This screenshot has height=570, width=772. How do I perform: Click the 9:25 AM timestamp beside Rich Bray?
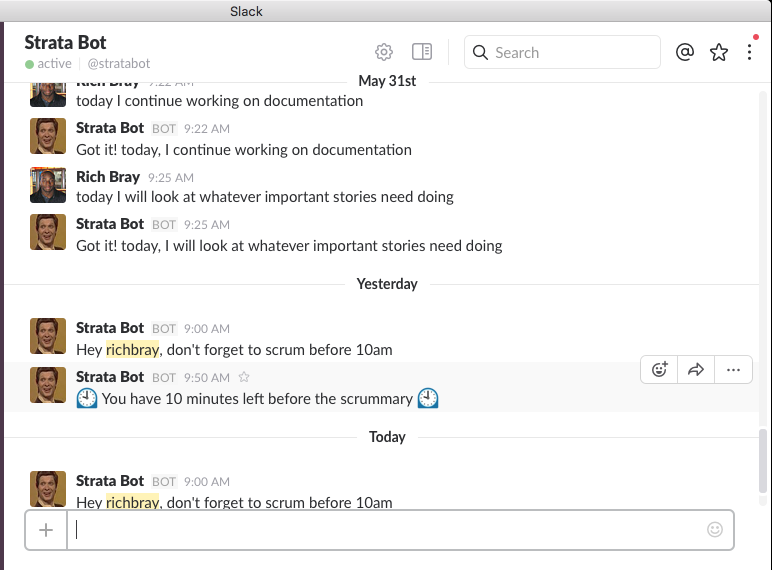(x=171, y=178)
